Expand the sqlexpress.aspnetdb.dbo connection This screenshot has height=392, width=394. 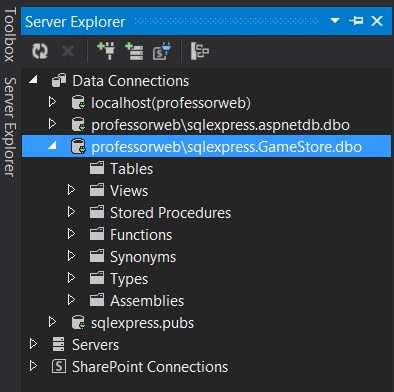pos(52,124)
